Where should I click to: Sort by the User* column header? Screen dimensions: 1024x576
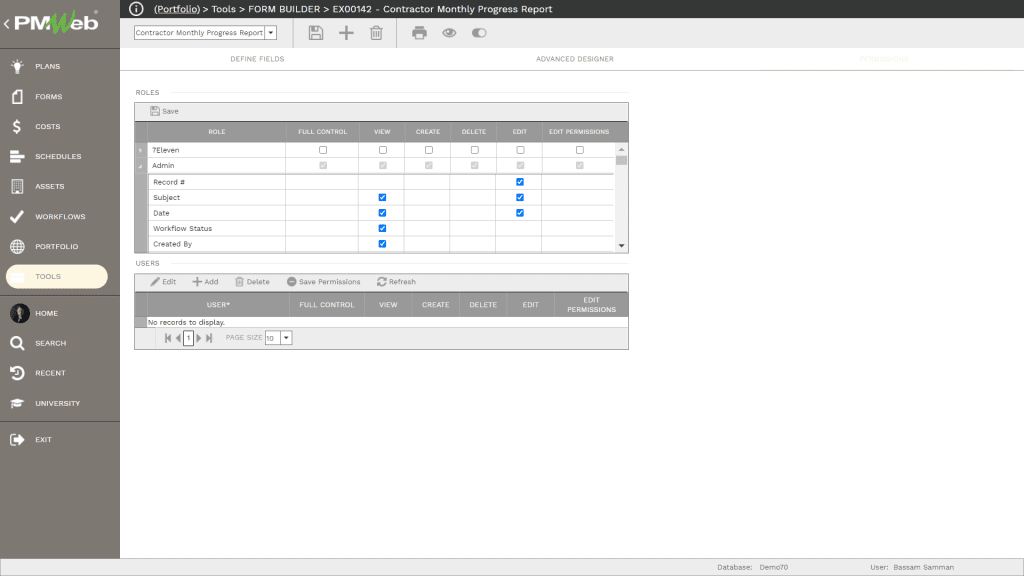[x=218, y=305]
